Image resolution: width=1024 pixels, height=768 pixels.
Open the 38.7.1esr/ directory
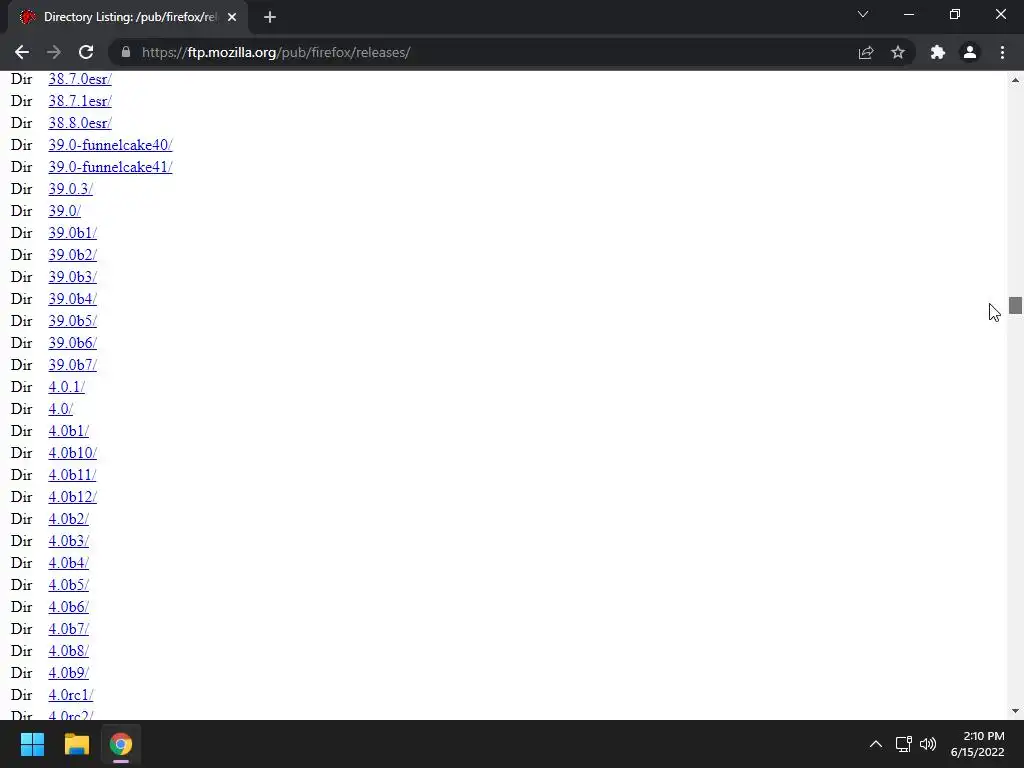click(80, 101)
